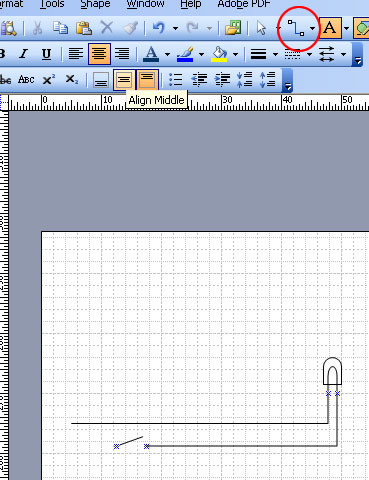Click the Redo arrow icon

pos(193,28)
